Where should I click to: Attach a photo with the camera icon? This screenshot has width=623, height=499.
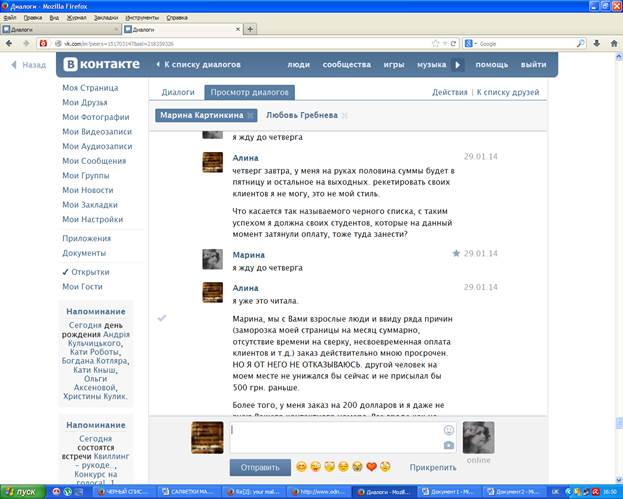tap(449, 445)
